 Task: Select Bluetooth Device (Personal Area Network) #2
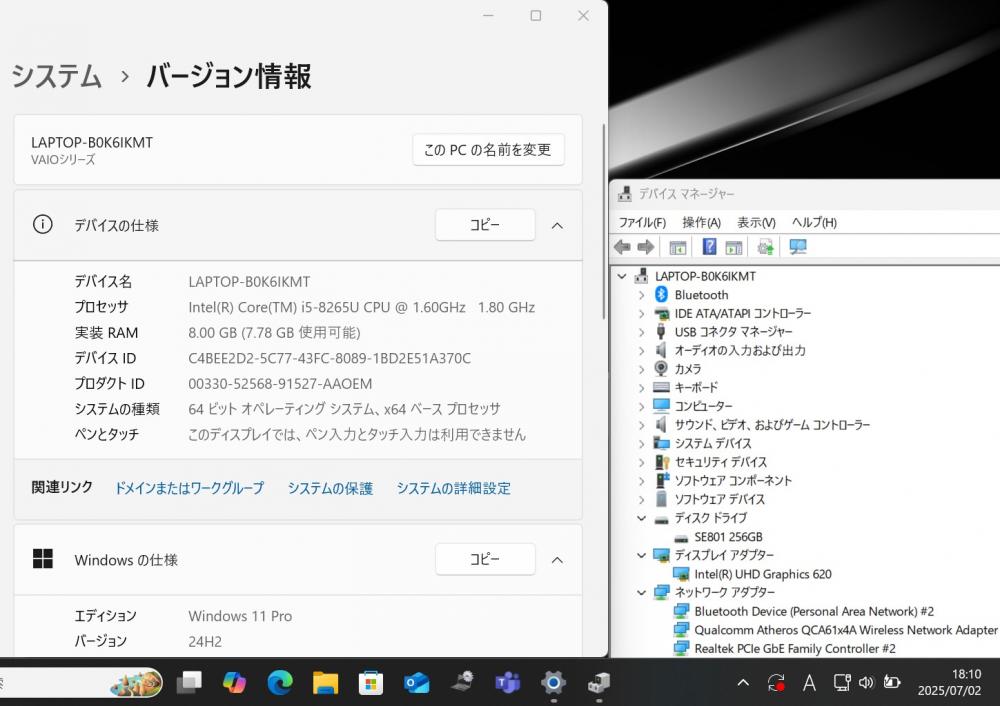(814, 611)
